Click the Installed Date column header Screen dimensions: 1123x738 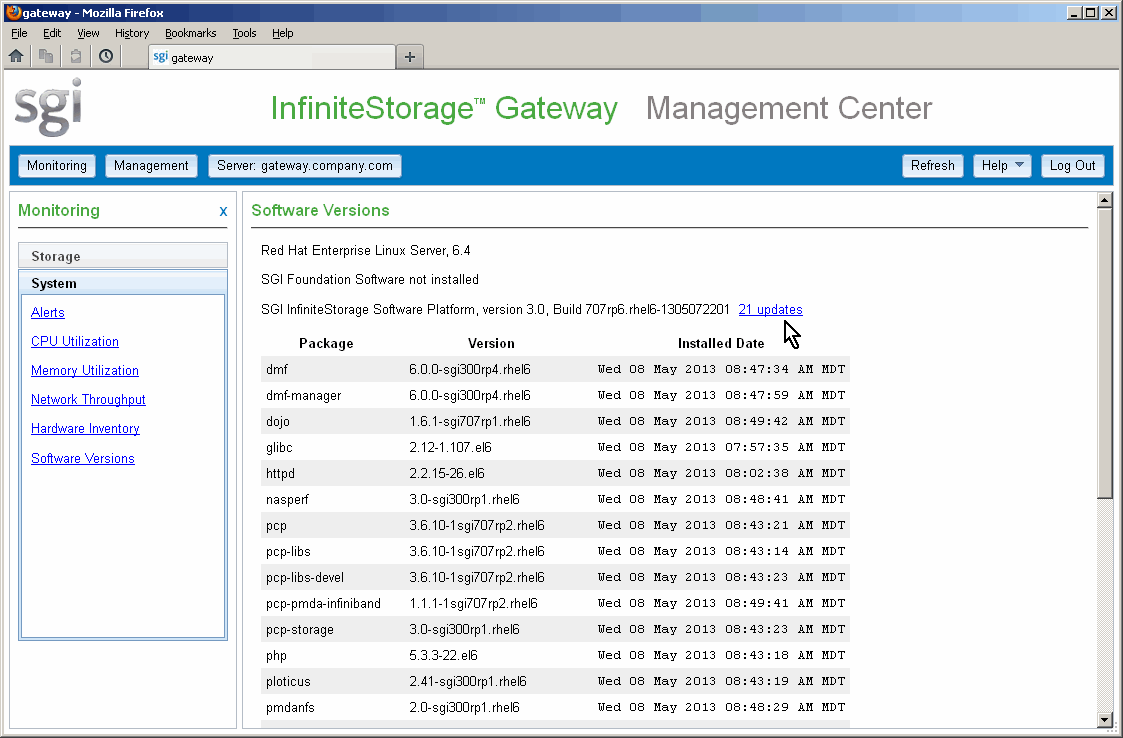click(x=721, y=343)
